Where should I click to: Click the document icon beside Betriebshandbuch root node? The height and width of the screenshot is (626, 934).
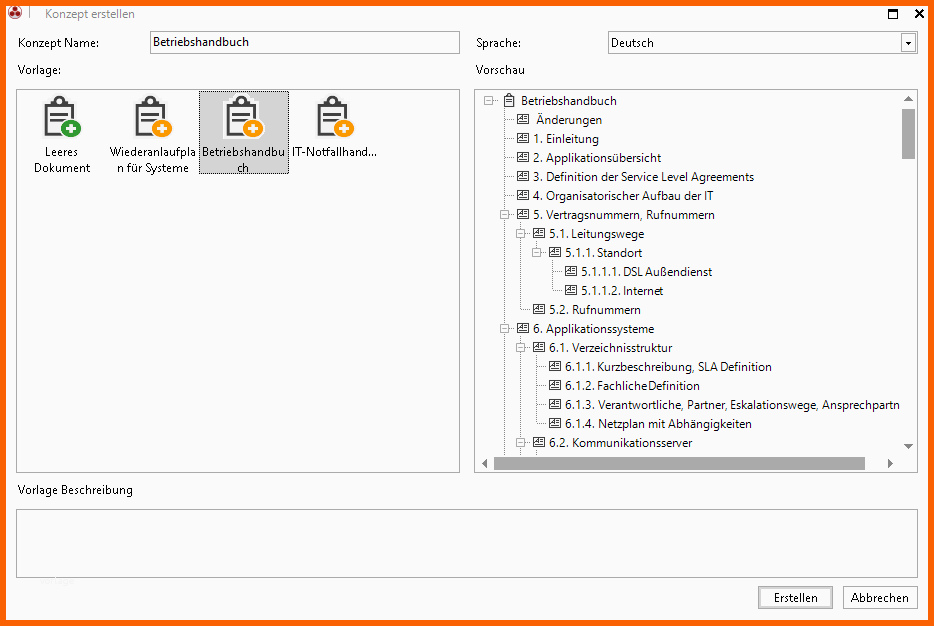[x=509, y=101]
